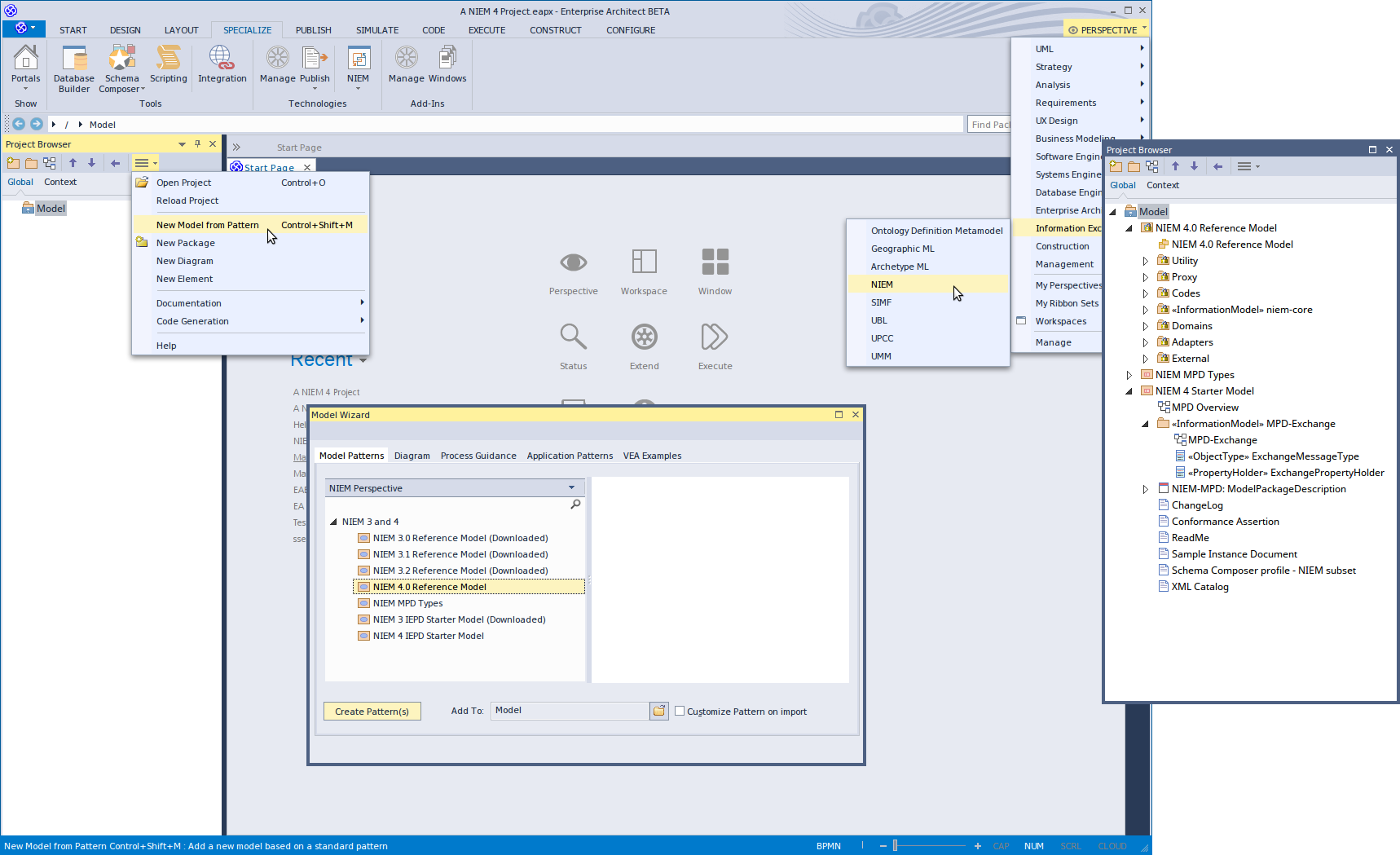Click the Create Pattern(s) button

pos(372,712)
